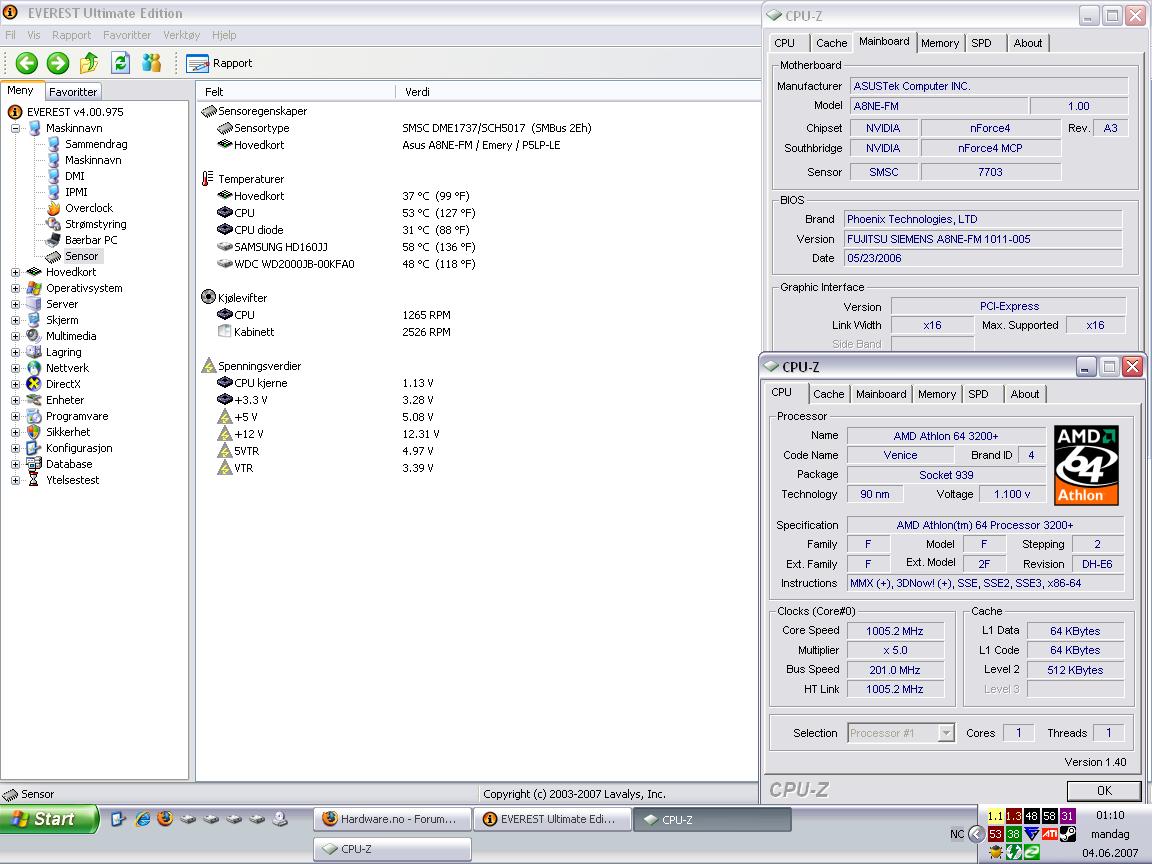Switch to EVEREST Ultimate Edition taskbar button
The image size is (1152, 864).
coord(552,819)
